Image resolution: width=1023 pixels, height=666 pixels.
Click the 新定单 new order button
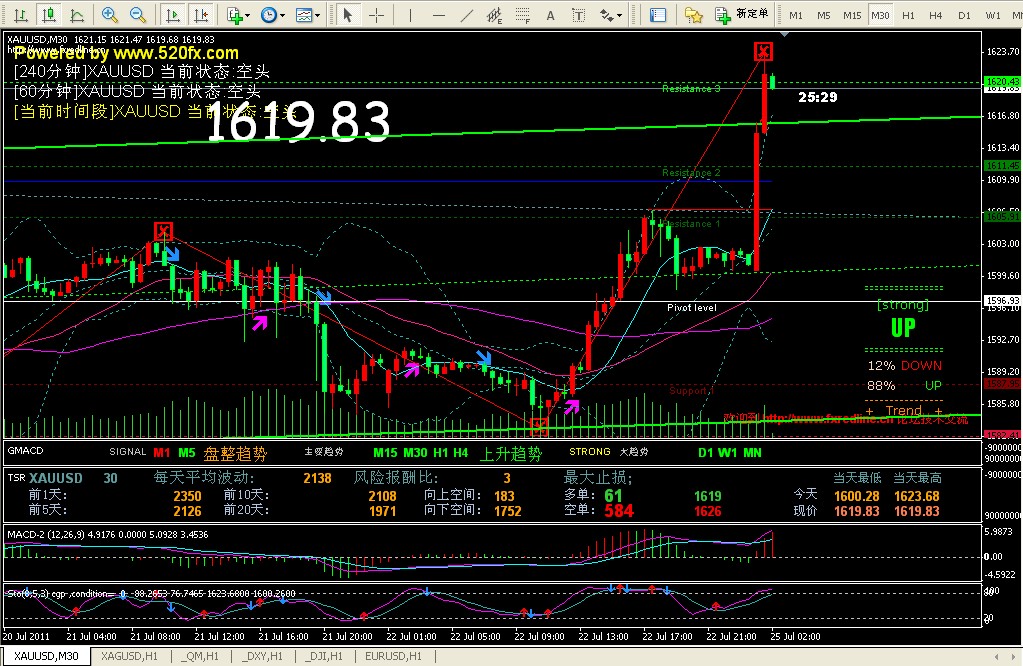(742, 14)
